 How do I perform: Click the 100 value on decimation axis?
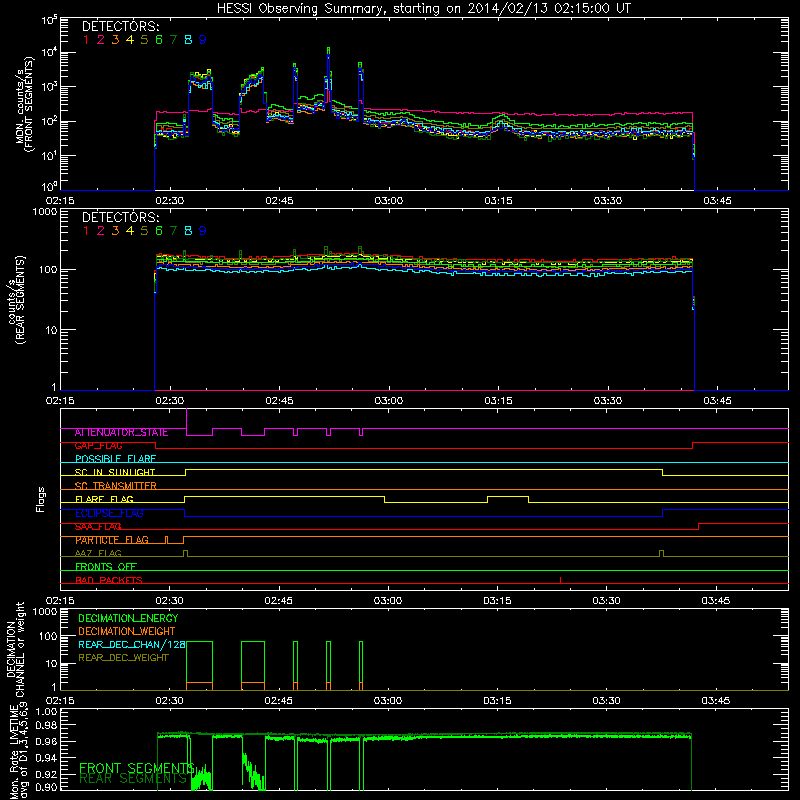47,637
